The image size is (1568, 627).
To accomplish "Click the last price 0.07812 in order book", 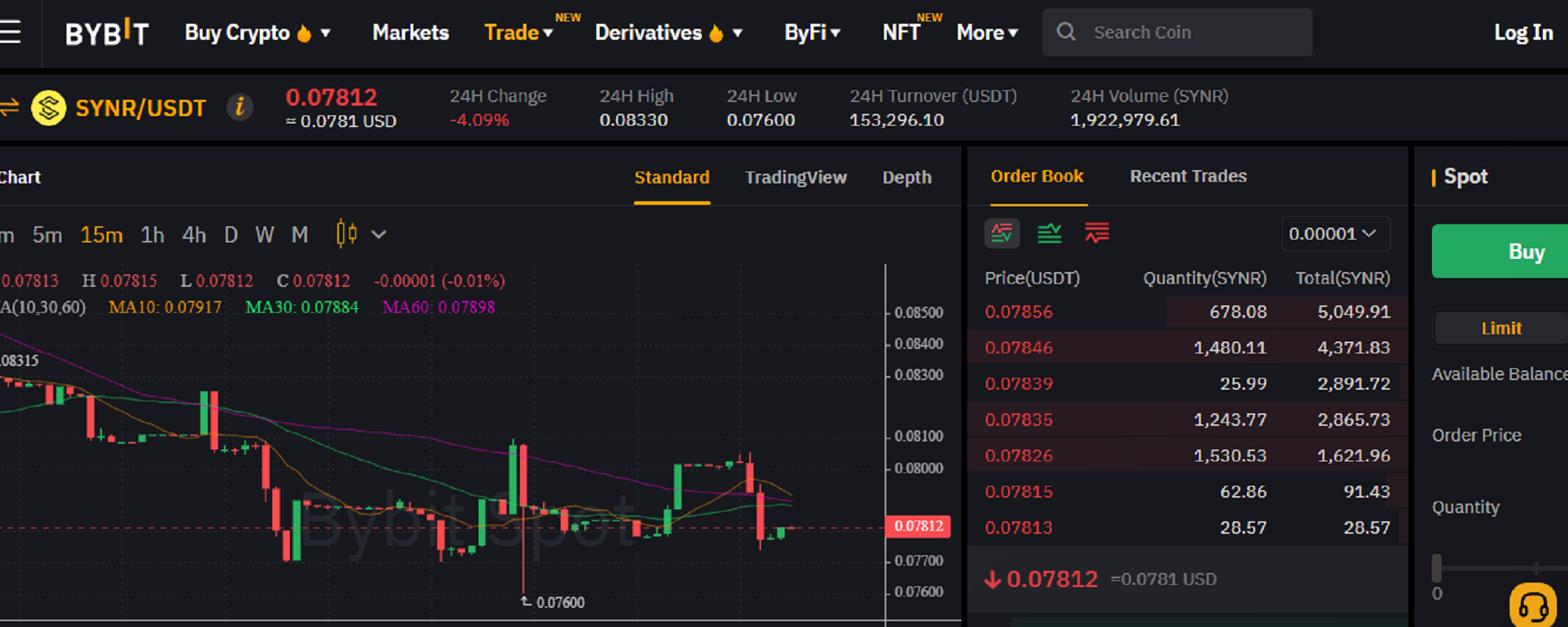I will [1052, 579].
